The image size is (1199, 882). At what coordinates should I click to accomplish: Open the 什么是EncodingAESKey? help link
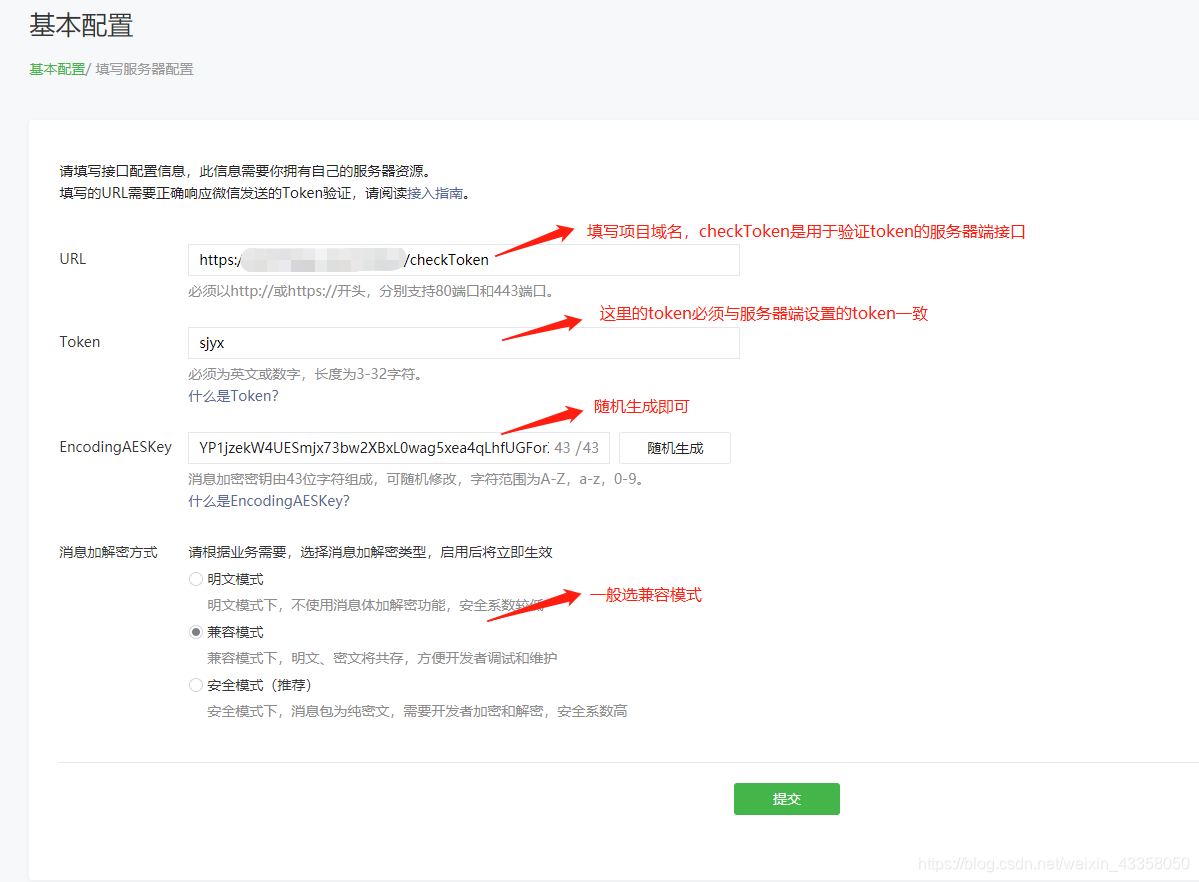269,501
